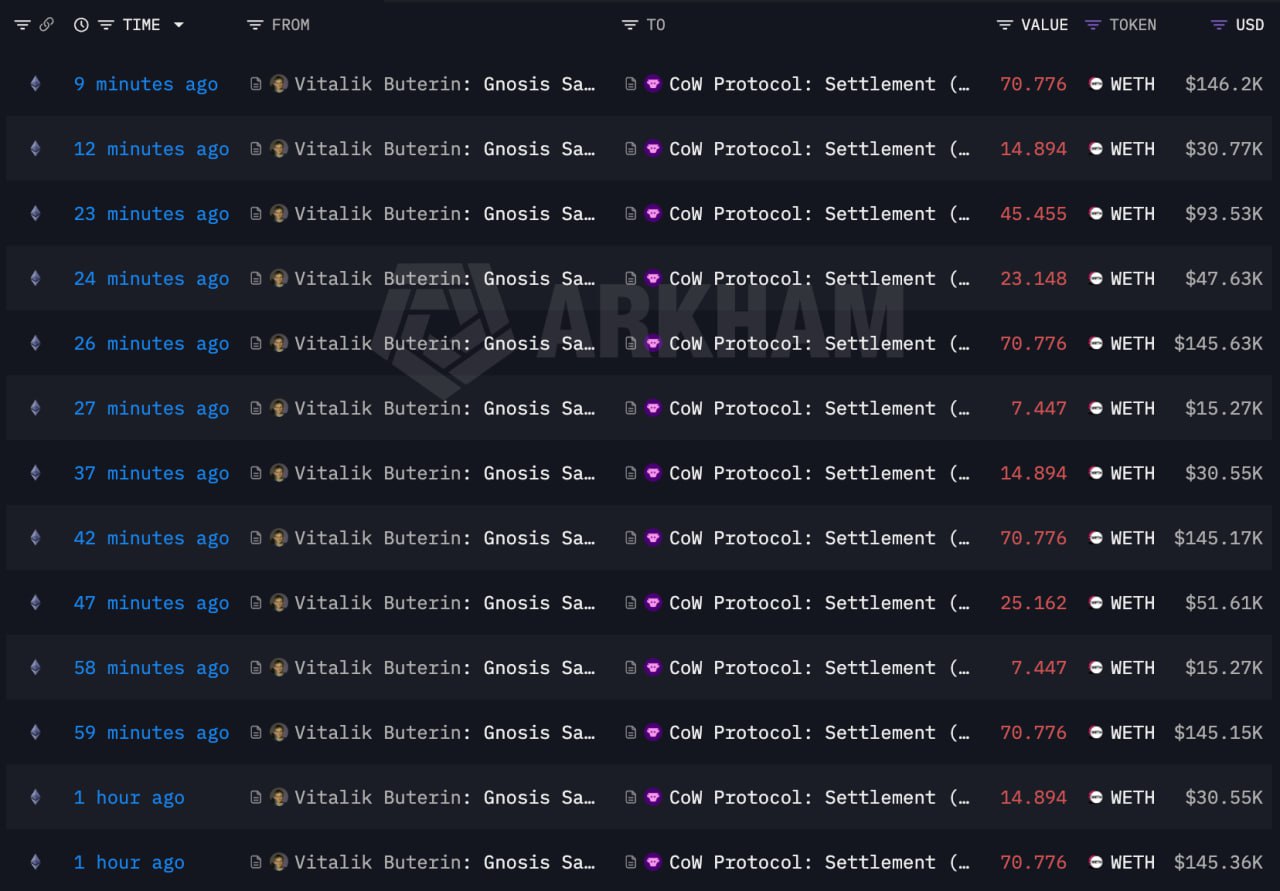Click Vitalik Buterin avatar in 23 minutes row
Viewport: 1280px width, 891px height.
tap(279, 214)
